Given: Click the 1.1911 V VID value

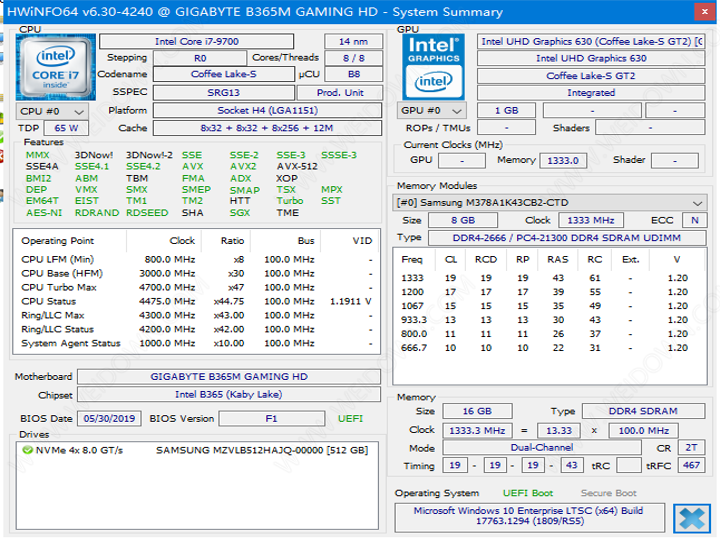Looking at the screenshot, I should (350, 302).
